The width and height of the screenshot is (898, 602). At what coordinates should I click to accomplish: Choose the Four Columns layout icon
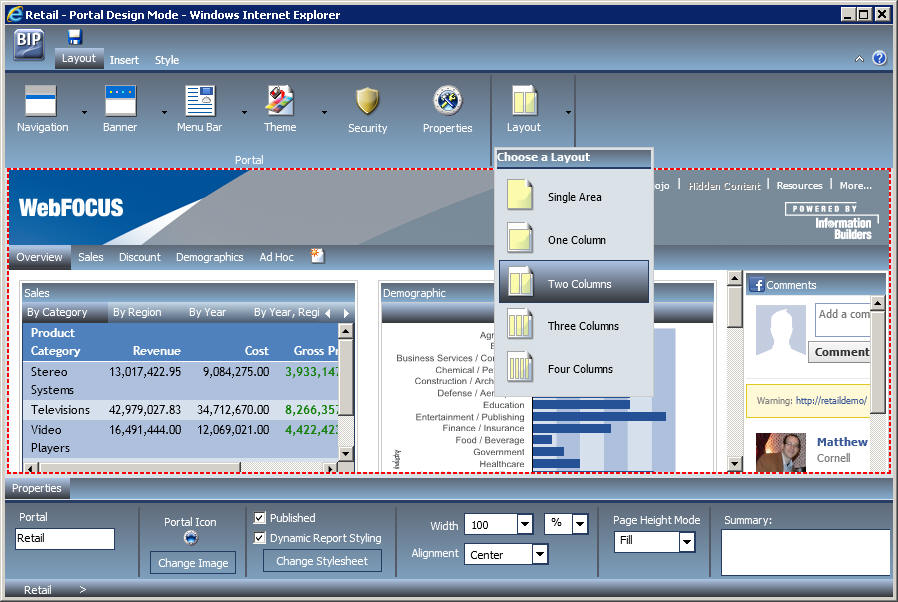(x=519, y=367)
